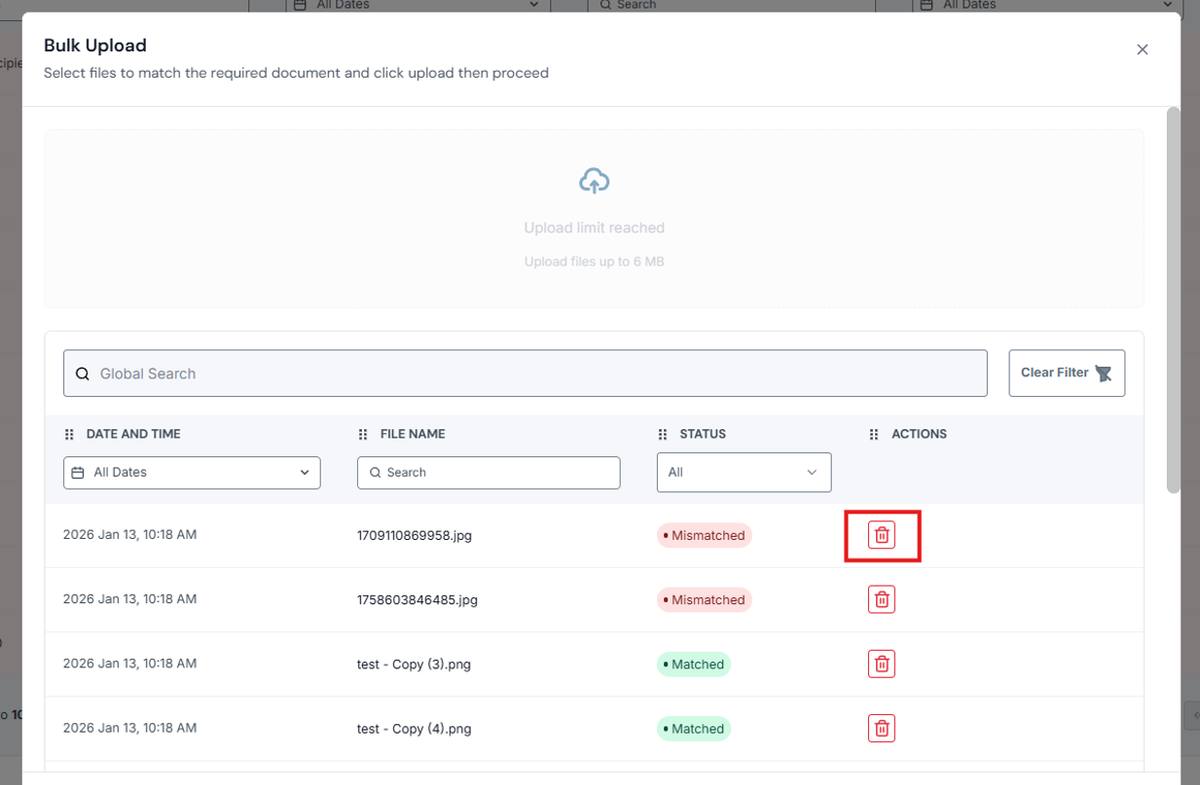Delete the 1709110869958.jpg file row

[881, 535]
